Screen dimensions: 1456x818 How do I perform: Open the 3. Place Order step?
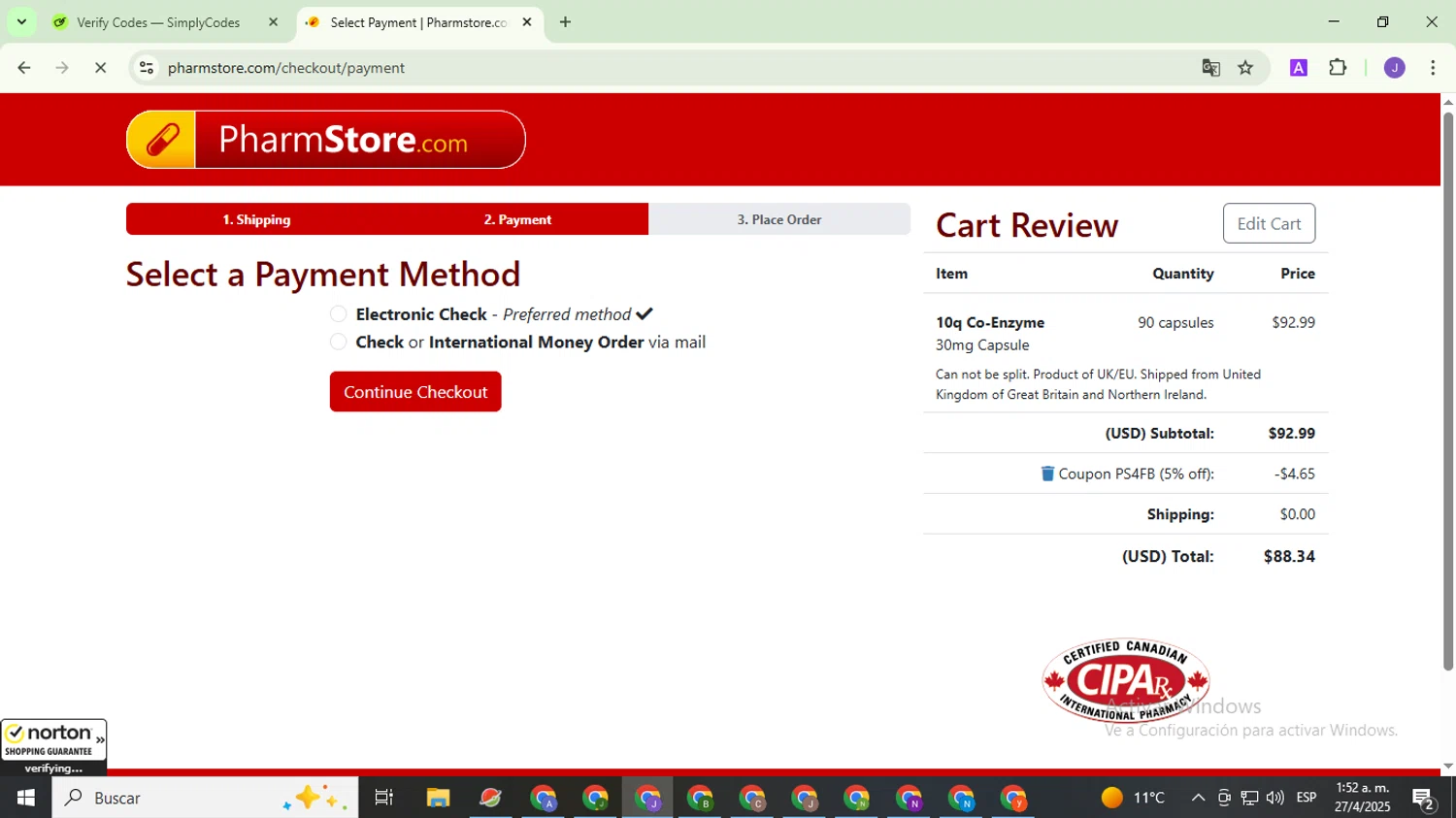779,219
